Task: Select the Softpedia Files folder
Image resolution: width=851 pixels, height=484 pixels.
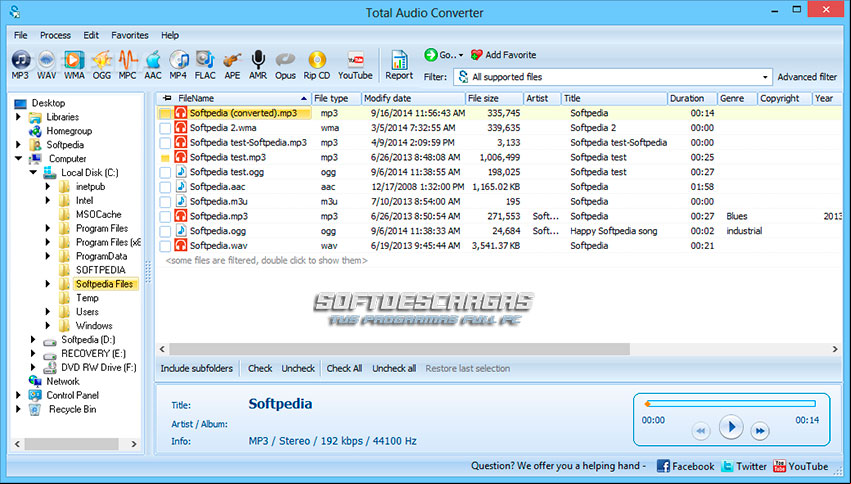Action: coord(104,284)
